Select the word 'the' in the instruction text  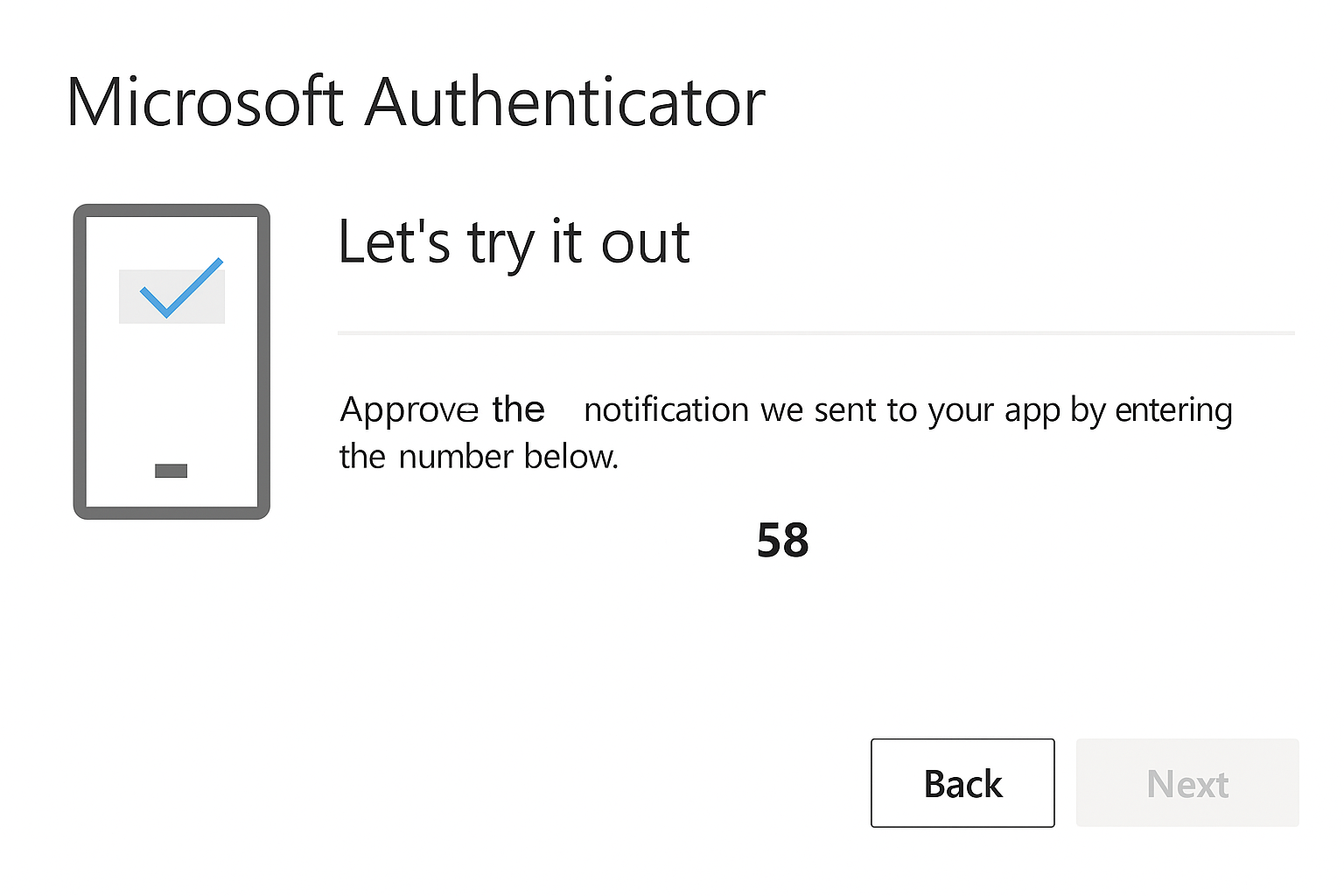tap(520, 409)
